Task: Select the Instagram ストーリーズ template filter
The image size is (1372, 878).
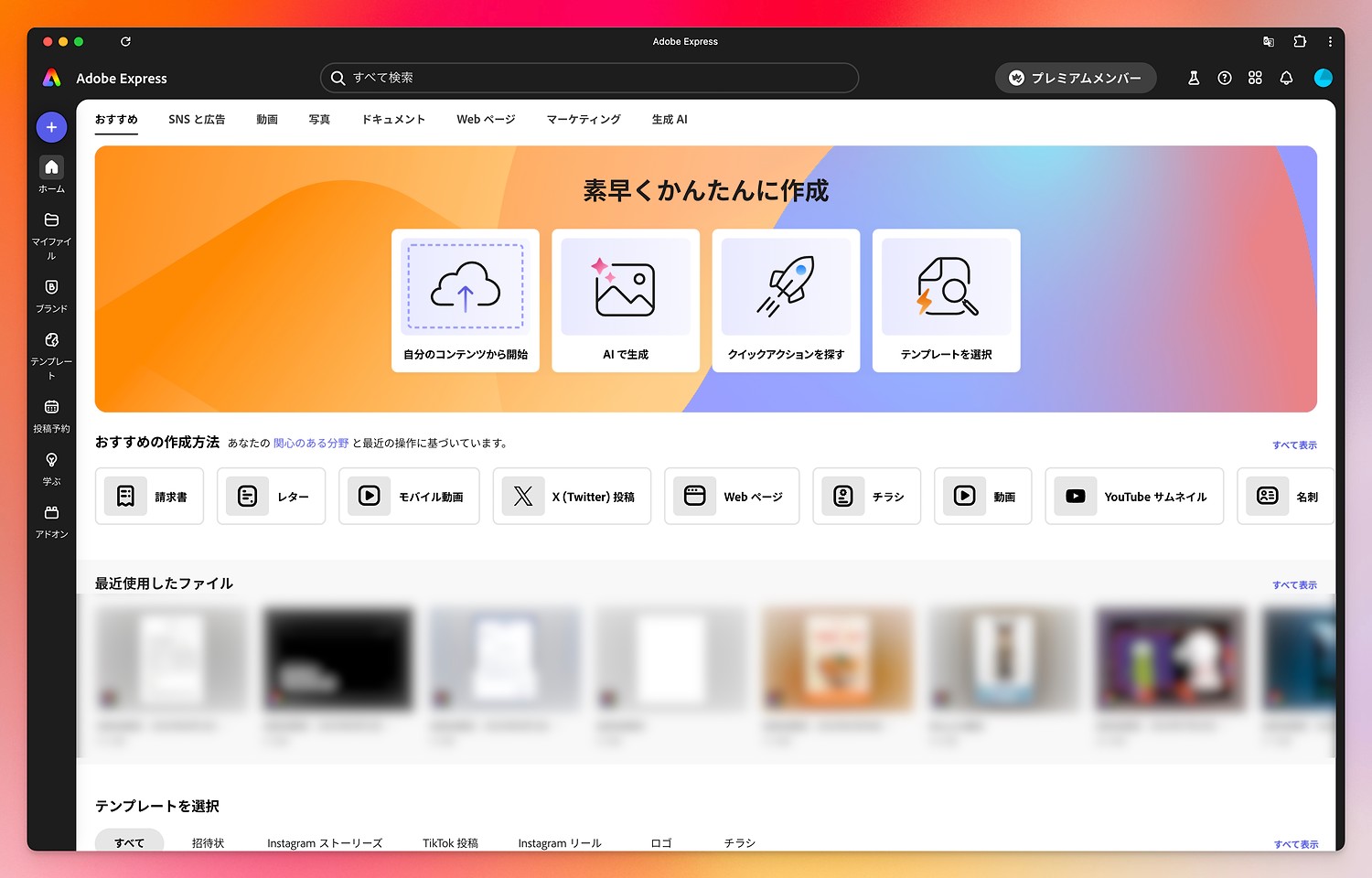Action: 325,843
